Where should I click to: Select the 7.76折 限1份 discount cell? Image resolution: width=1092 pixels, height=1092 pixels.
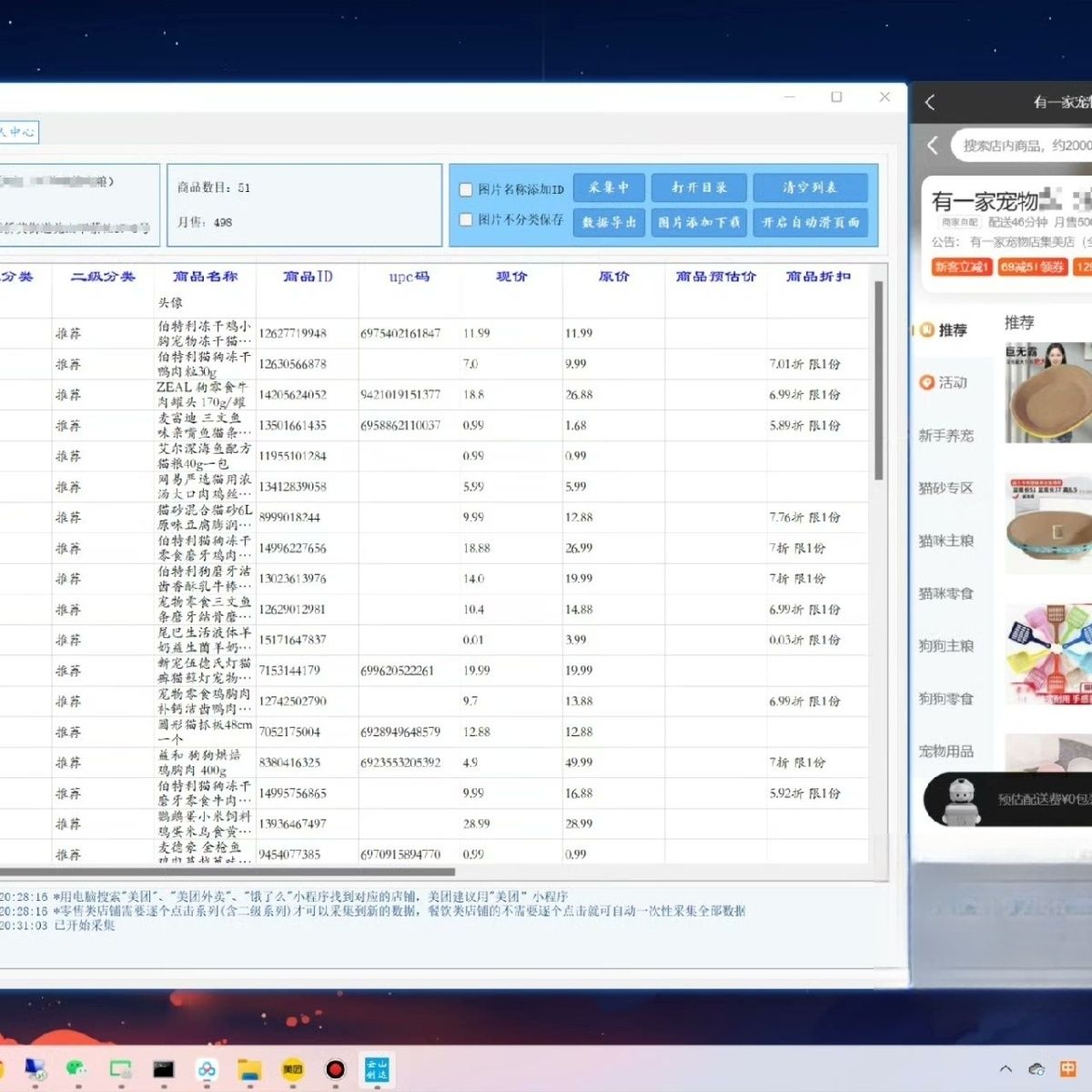804,518
